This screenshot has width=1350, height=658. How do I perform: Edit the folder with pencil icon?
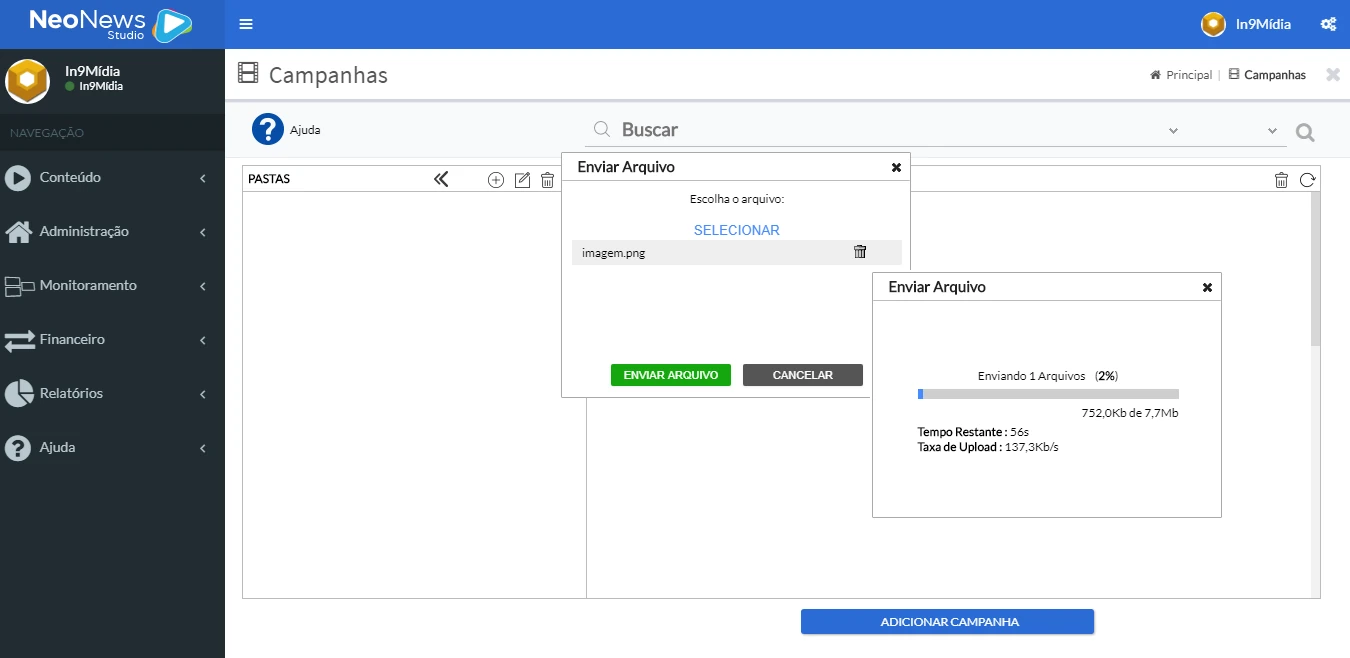pyautogui.click(x=522, y=180)
